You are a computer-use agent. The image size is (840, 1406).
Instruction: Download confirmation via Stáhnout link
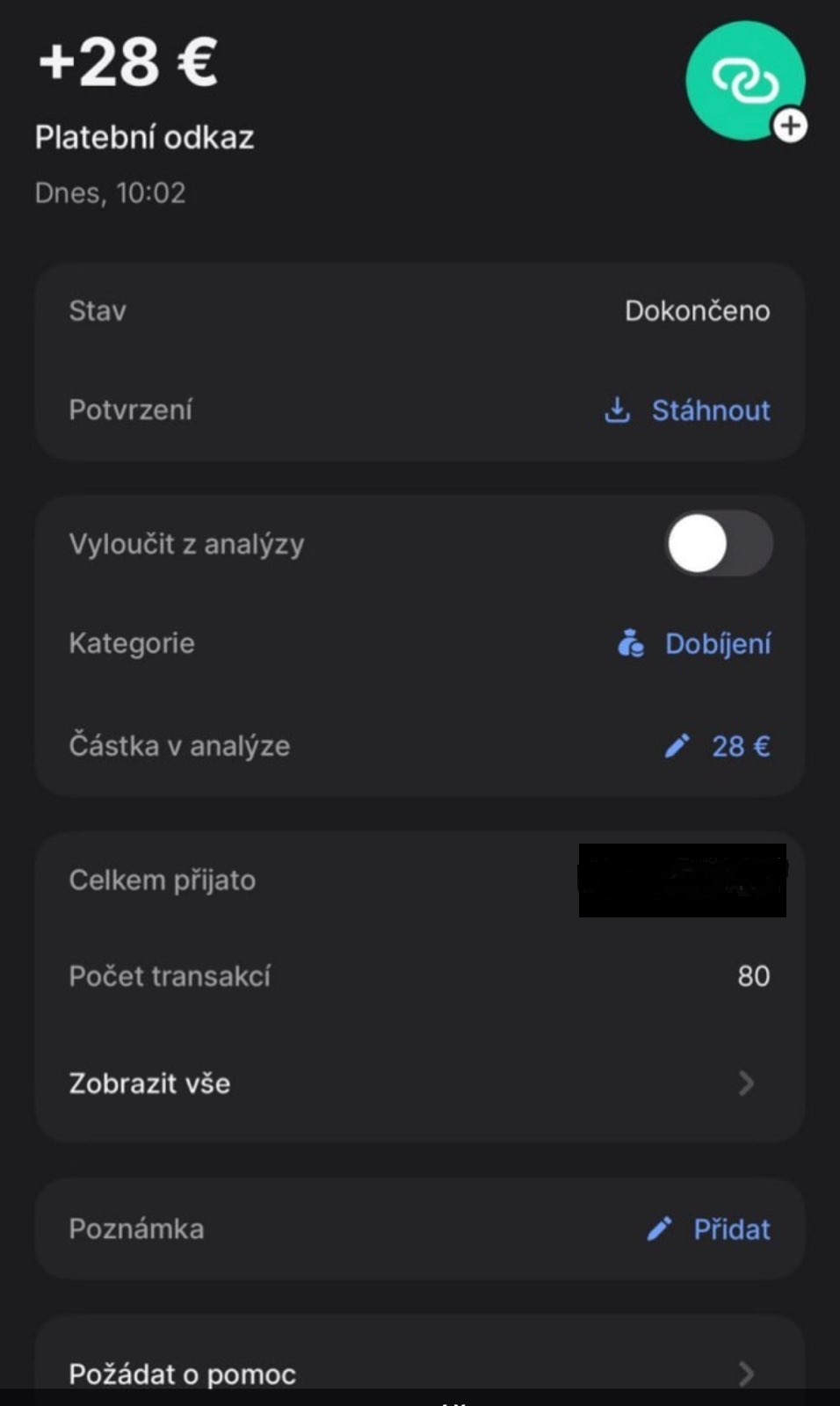pyautogui.click(x=710, y=410)
